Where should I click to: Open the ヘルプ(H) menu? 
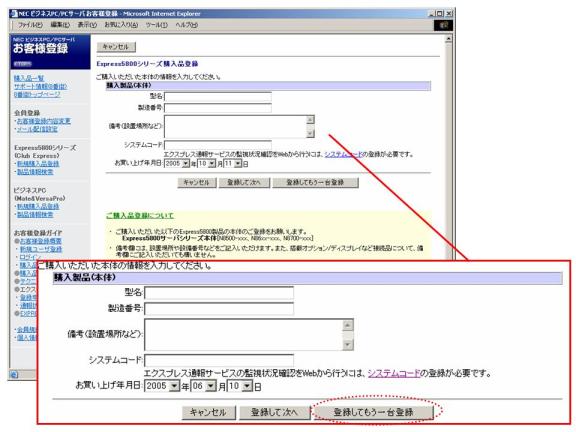[x=187, y=25]
